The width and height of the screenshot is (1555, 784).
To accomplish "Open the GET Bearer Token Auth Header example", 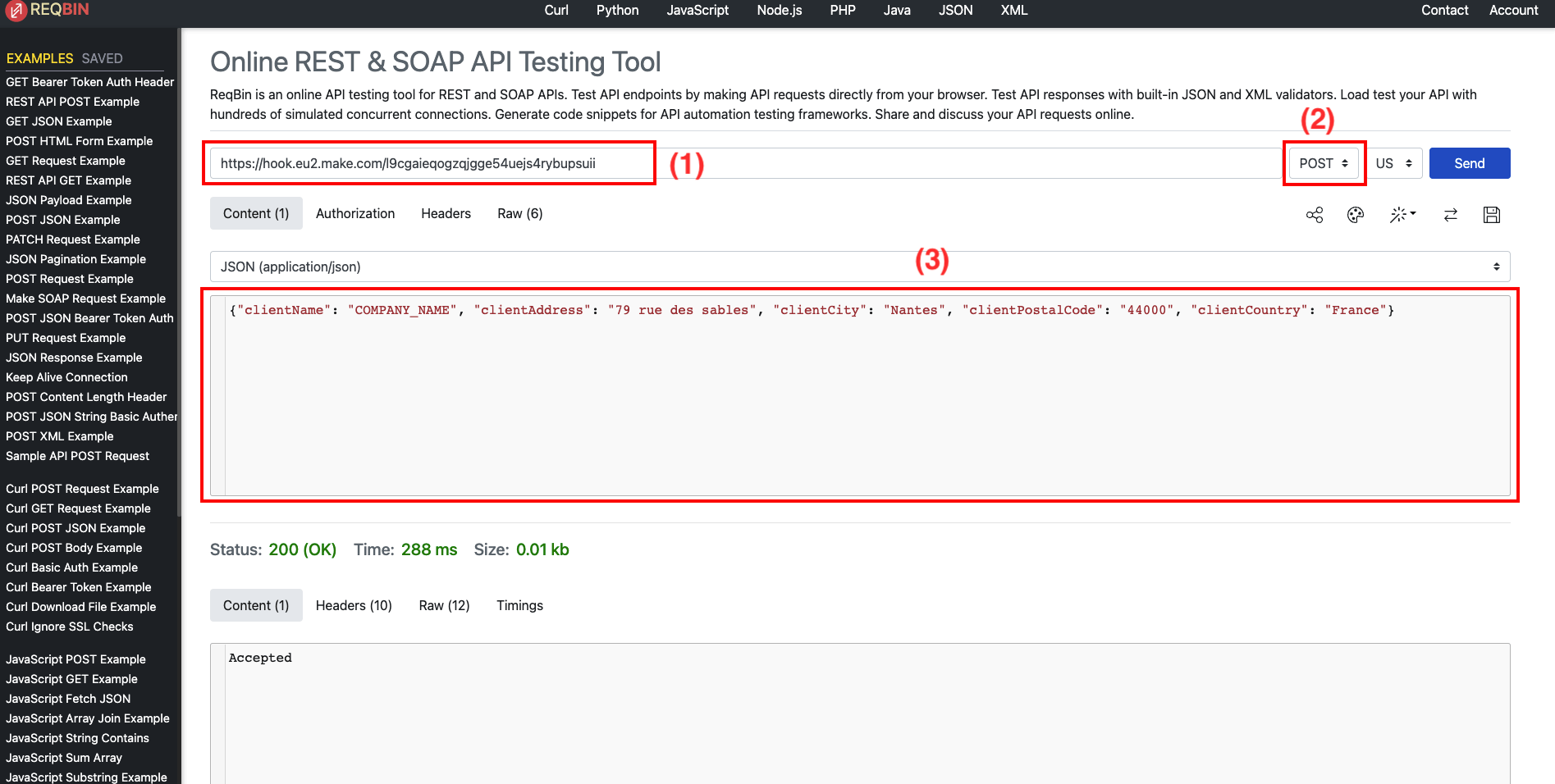I will click(89, 82).
